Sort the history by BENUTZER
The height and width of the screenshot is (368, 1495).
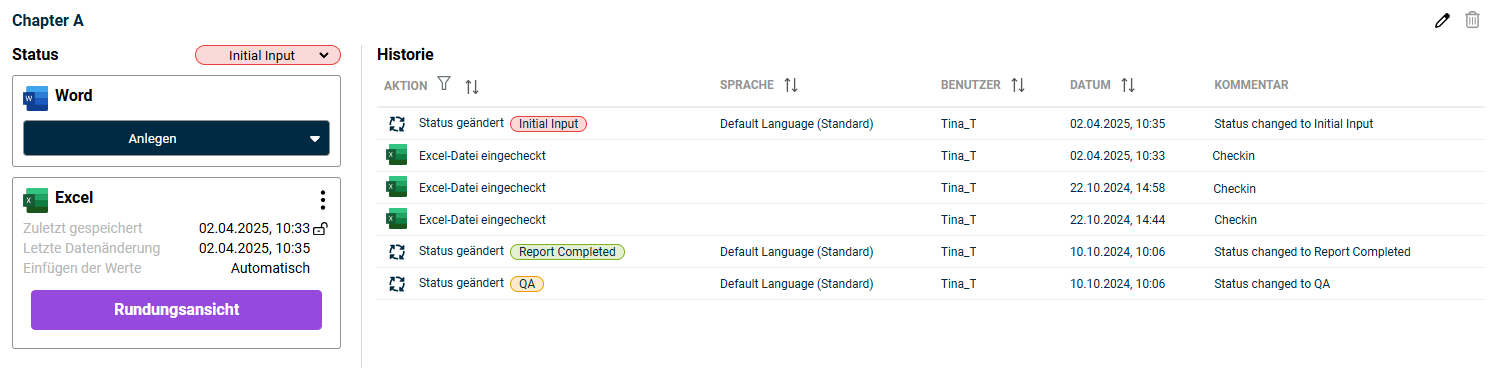[x=1018, y=85]
